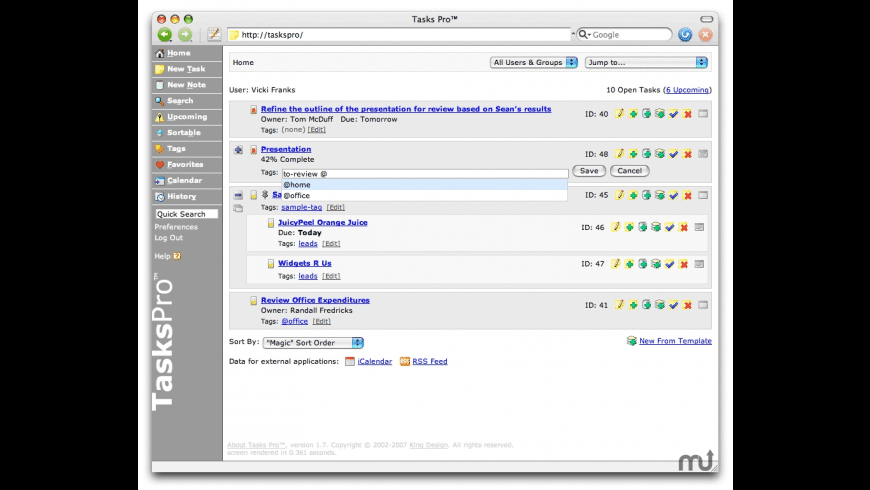This screenshot has width=870, height=490.
Task: Open the Sort By "Magic" Sort Order dropdown
Action: point(313,342)
